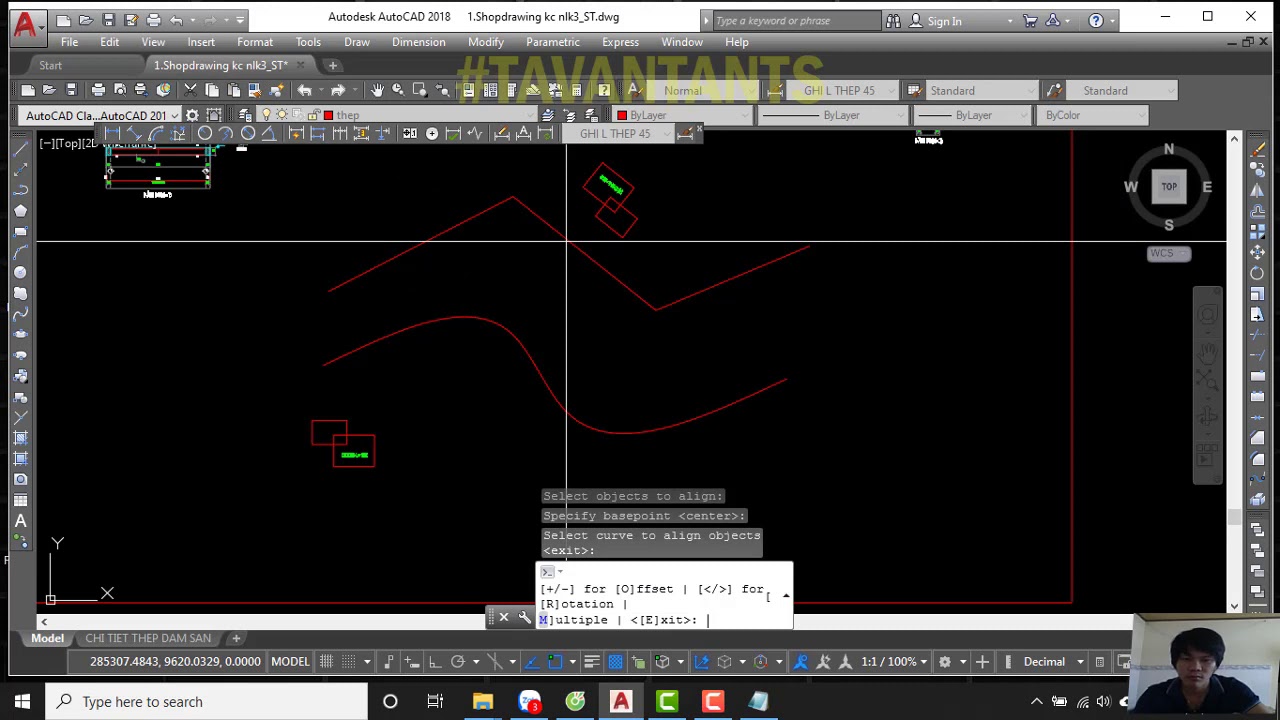1280x720 pixels.
Task: Open the Express menu
Action: click(620, 42)
